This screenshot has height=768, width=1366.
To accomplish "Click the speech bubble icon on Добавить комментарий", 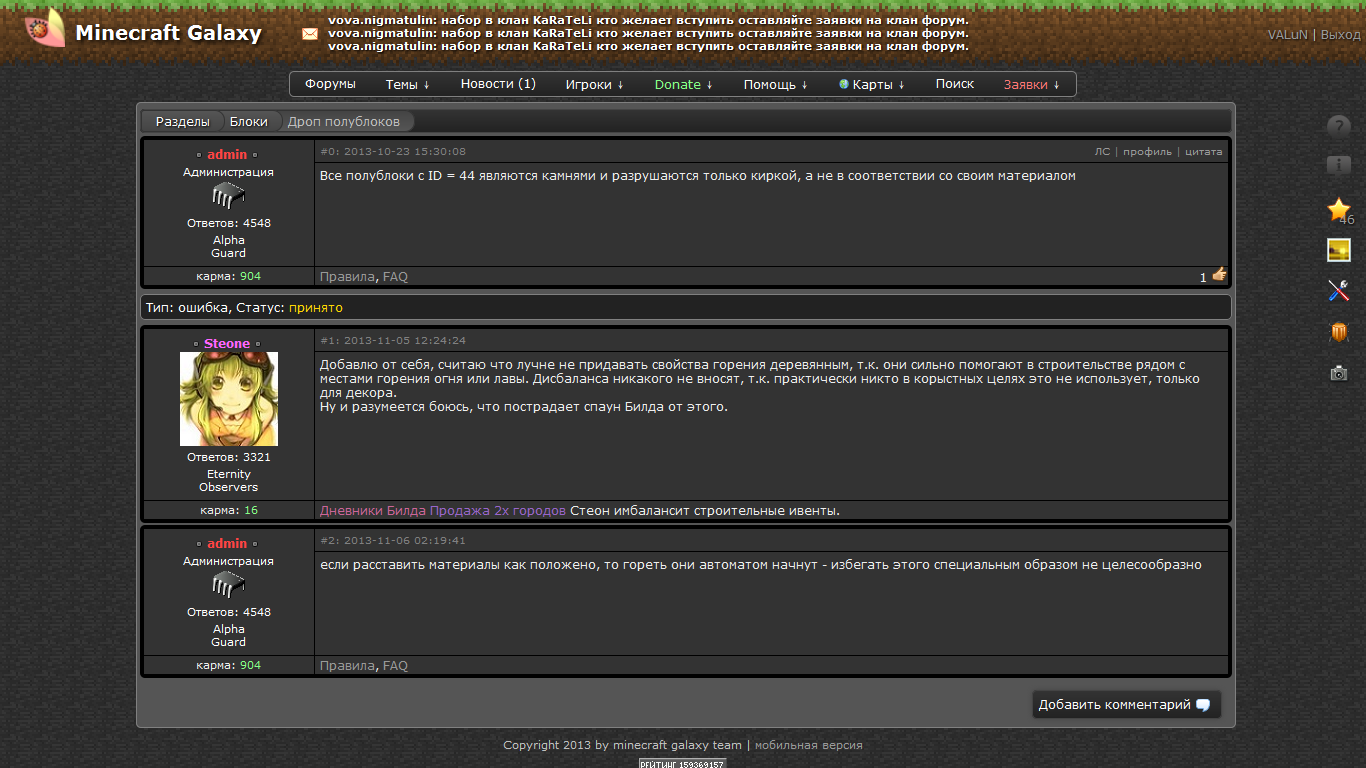I will pyautogui.click(x=1203, y=705).
